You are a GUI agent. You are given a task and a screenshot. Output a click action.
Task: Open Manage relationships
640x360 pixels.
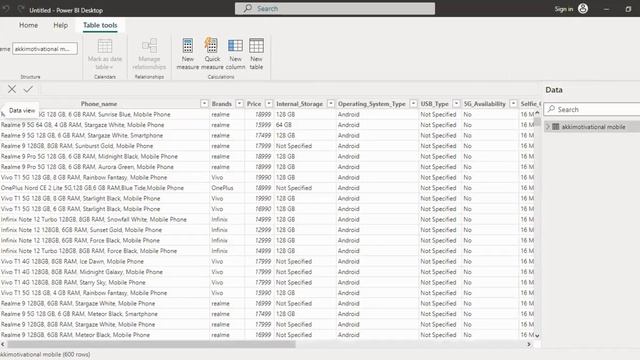[149, 53]
